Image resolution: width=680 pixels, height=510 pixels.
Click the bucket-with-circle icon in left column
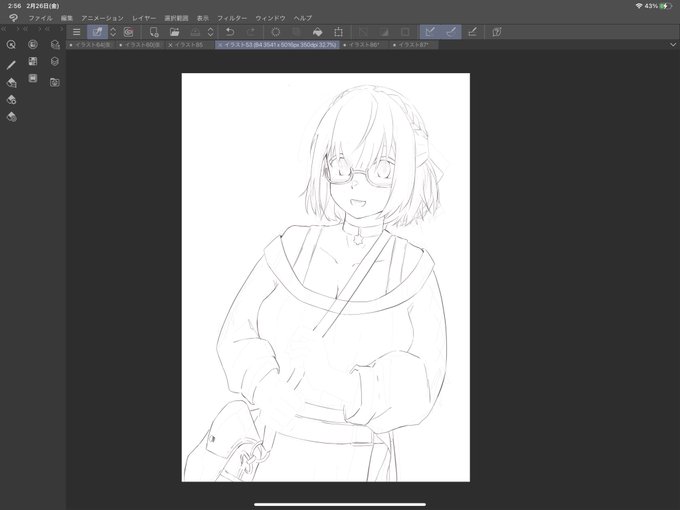click(x=11, y=100)
